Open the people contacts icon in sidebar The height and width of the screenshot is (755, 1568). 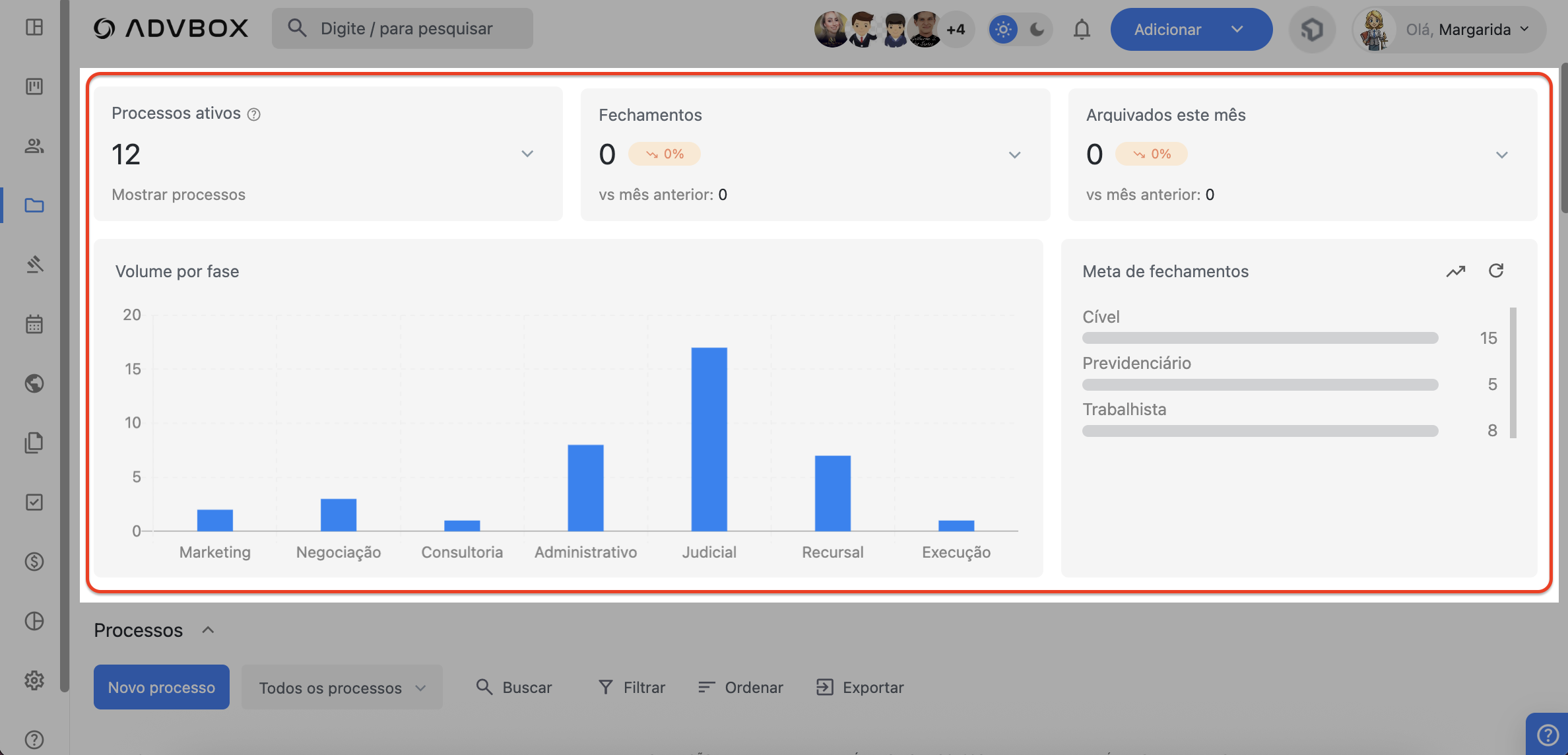pos(34,146)
